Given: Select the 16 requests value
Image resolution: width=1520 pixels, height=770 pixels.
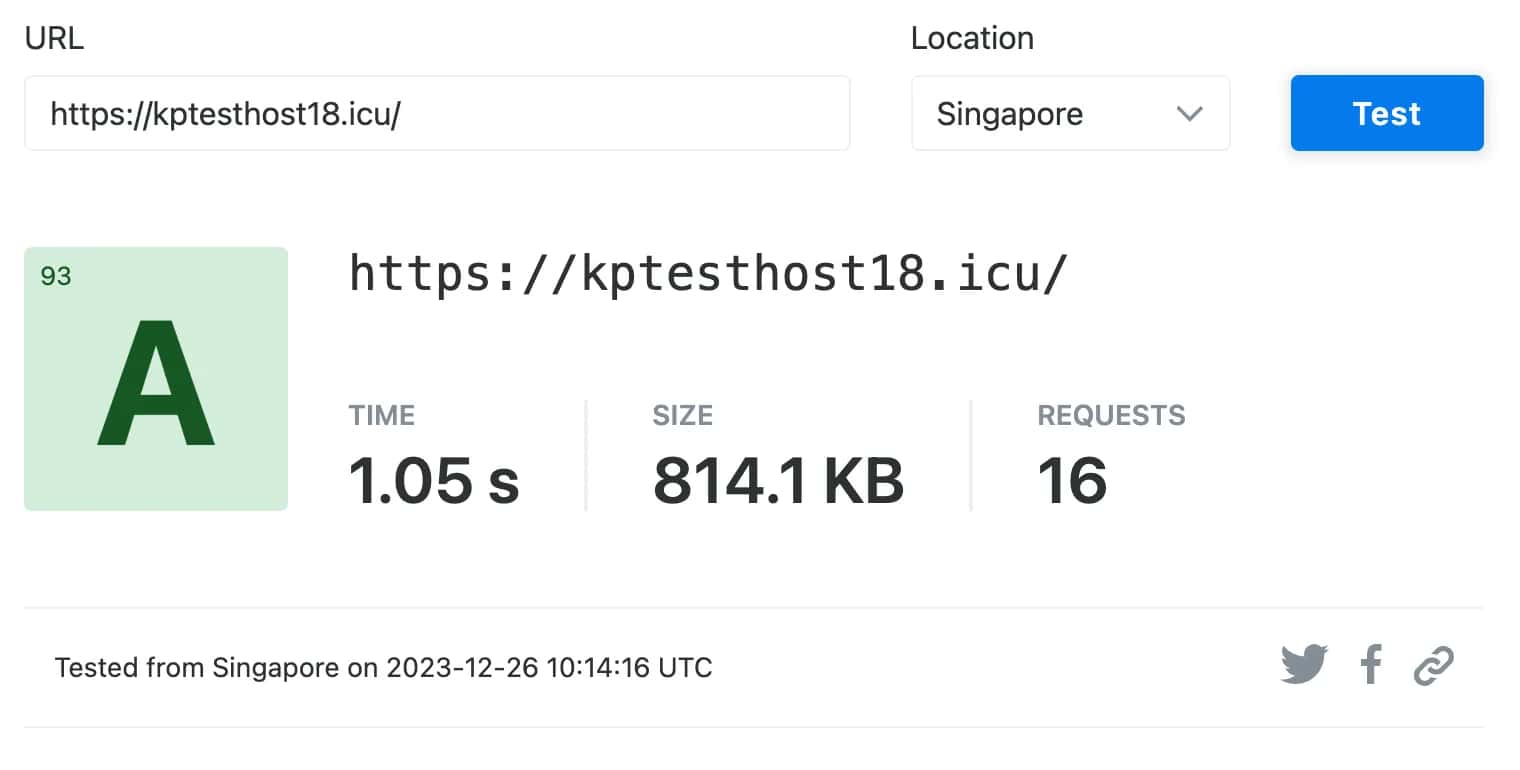Looking at the screenshot, I should click(1072, 480).
